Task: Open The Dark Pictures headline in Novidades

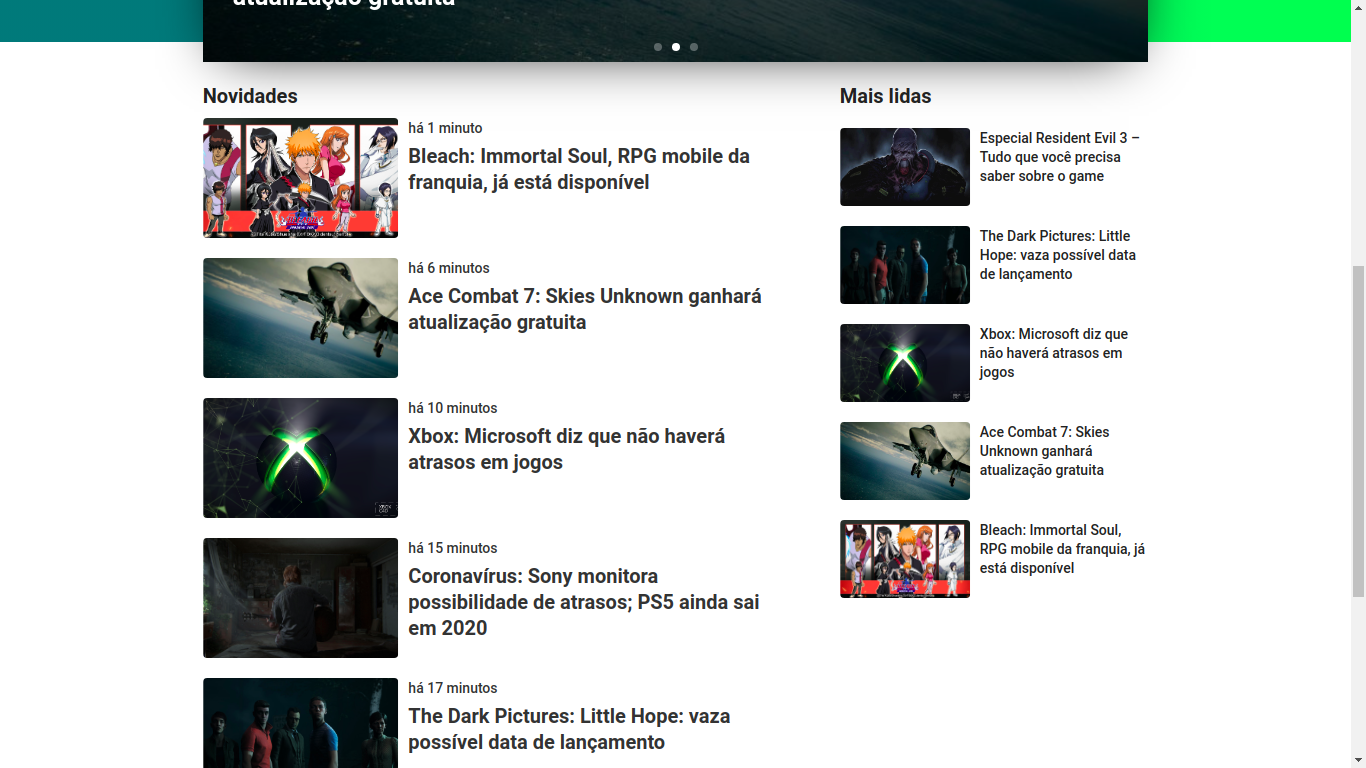Action: [569, 729]
